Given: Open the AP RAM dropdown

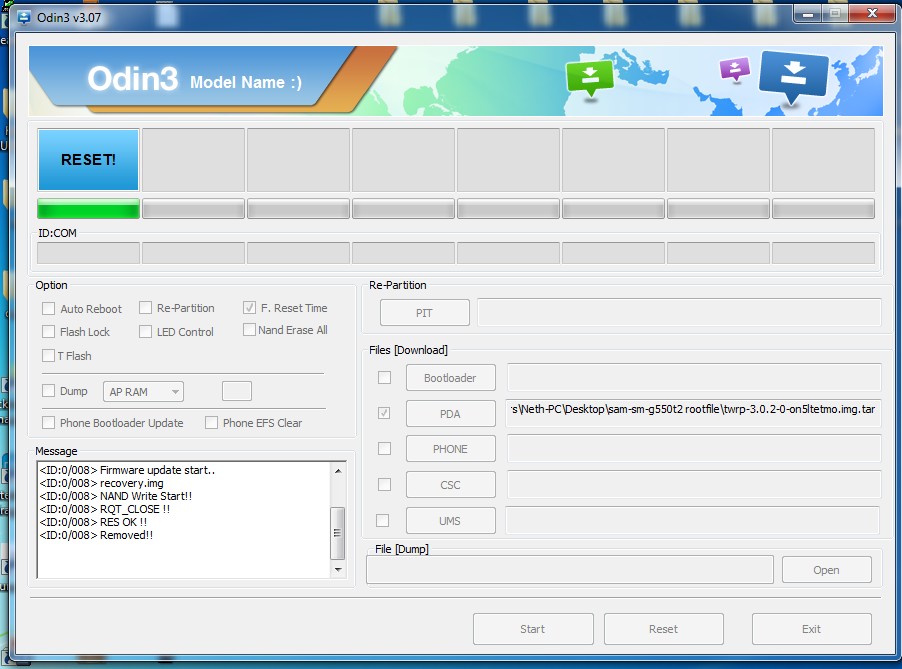Looking at the screenshot, I should point(143,392).
